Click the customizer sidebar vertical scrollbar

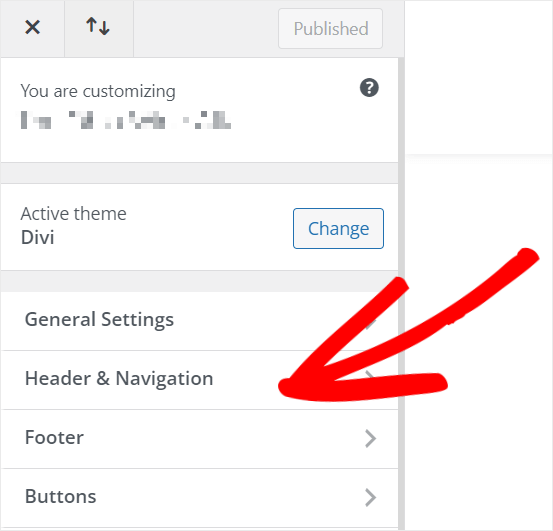point(401,293)
